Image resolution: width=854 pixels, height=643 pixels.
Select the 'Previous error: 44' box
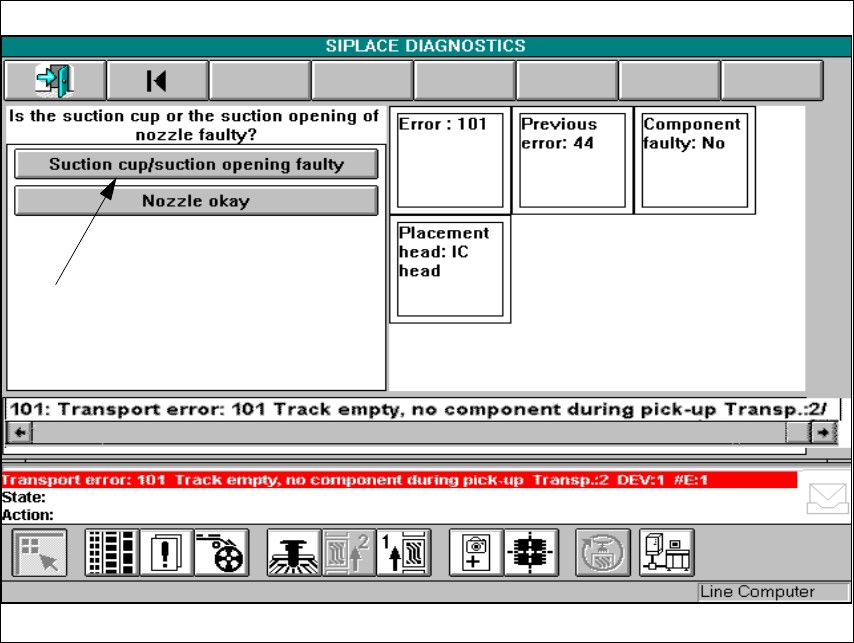572,160
